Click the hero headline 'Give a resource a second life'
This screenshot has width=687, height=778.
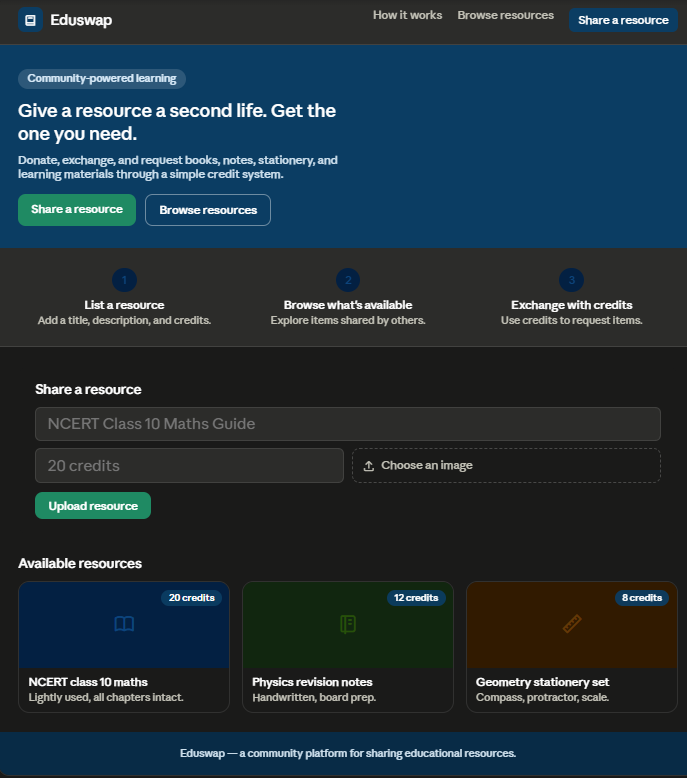(x=177, y=122)
